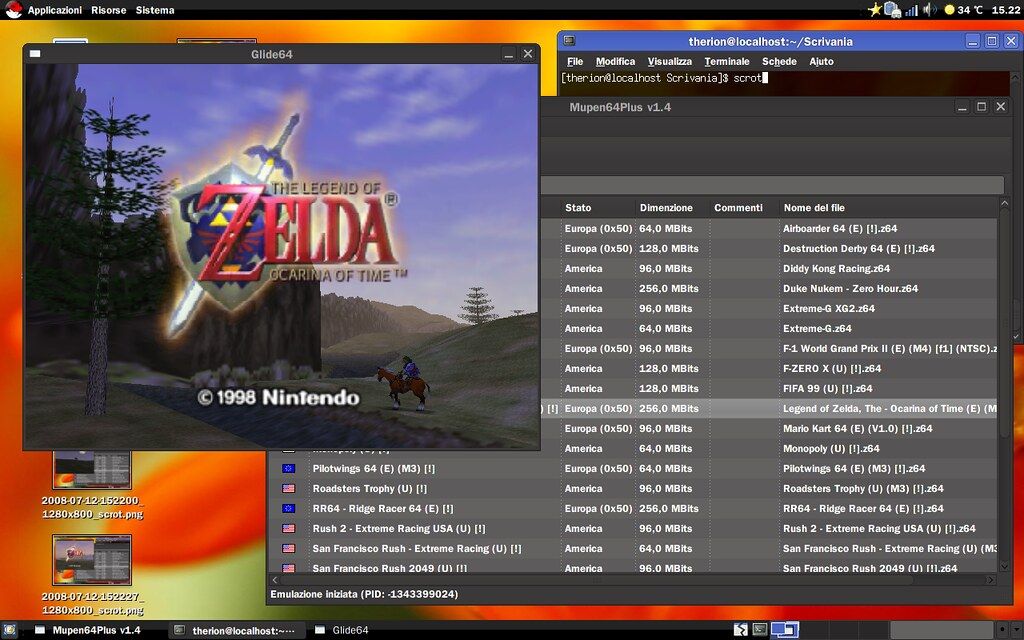1024x640 pixels.
Task: Open Visualizza menu in terminal
Action: click(x=669, y=61)
